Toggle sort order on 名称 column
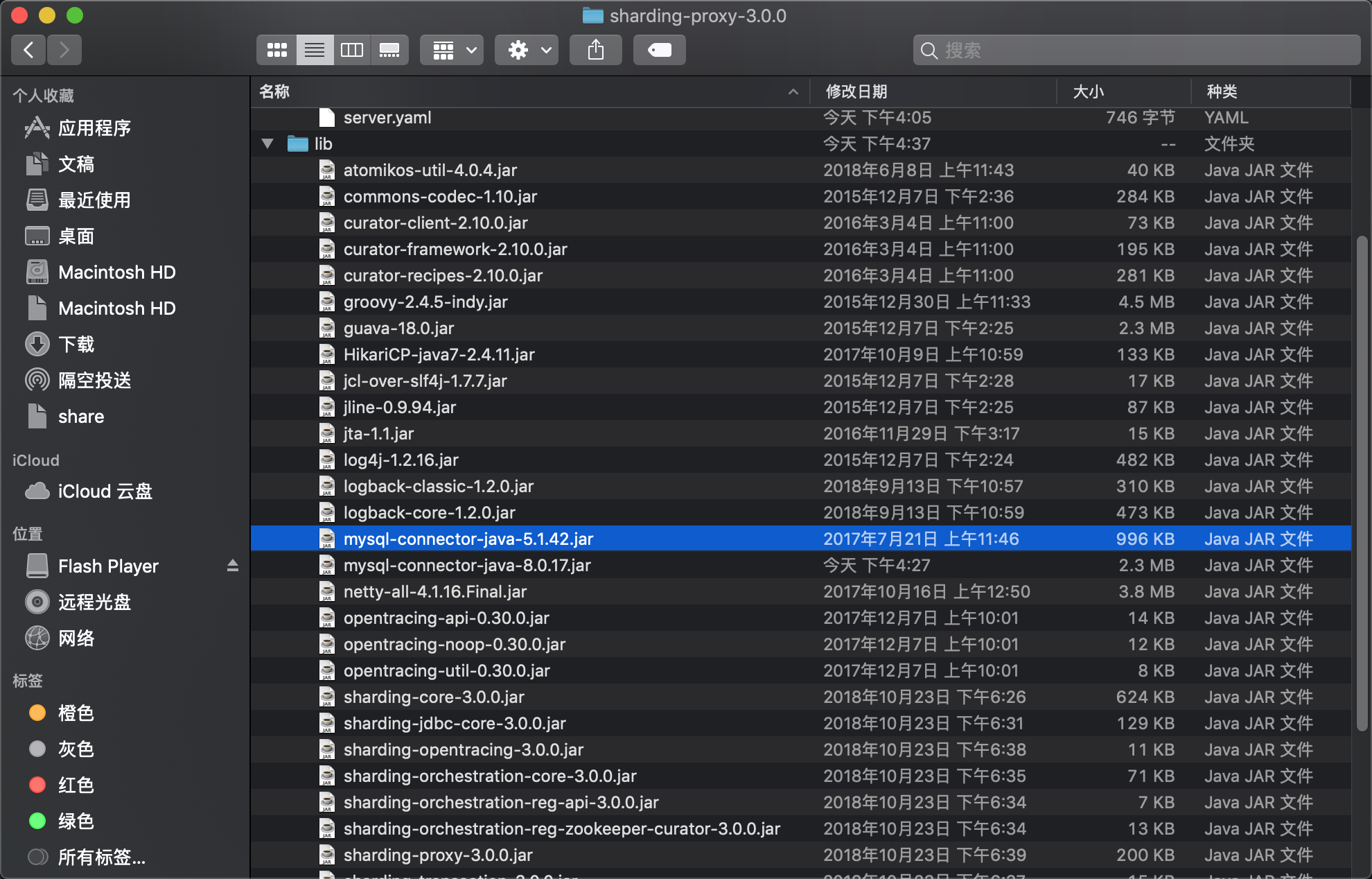This screenshot has width=1372, height=879. (274, 92)
